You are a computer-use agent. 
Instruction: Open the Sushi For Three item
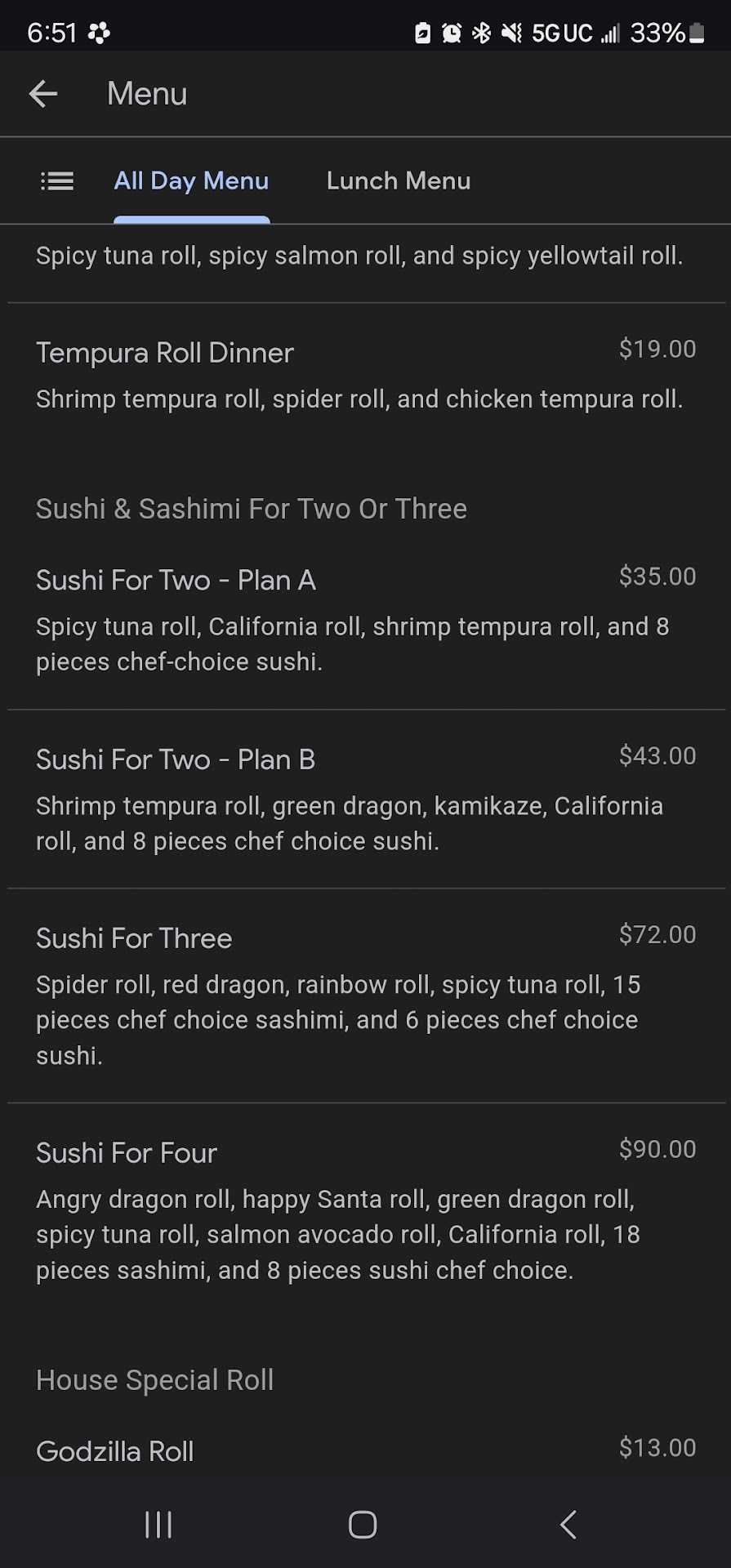[x=134, y=938]
